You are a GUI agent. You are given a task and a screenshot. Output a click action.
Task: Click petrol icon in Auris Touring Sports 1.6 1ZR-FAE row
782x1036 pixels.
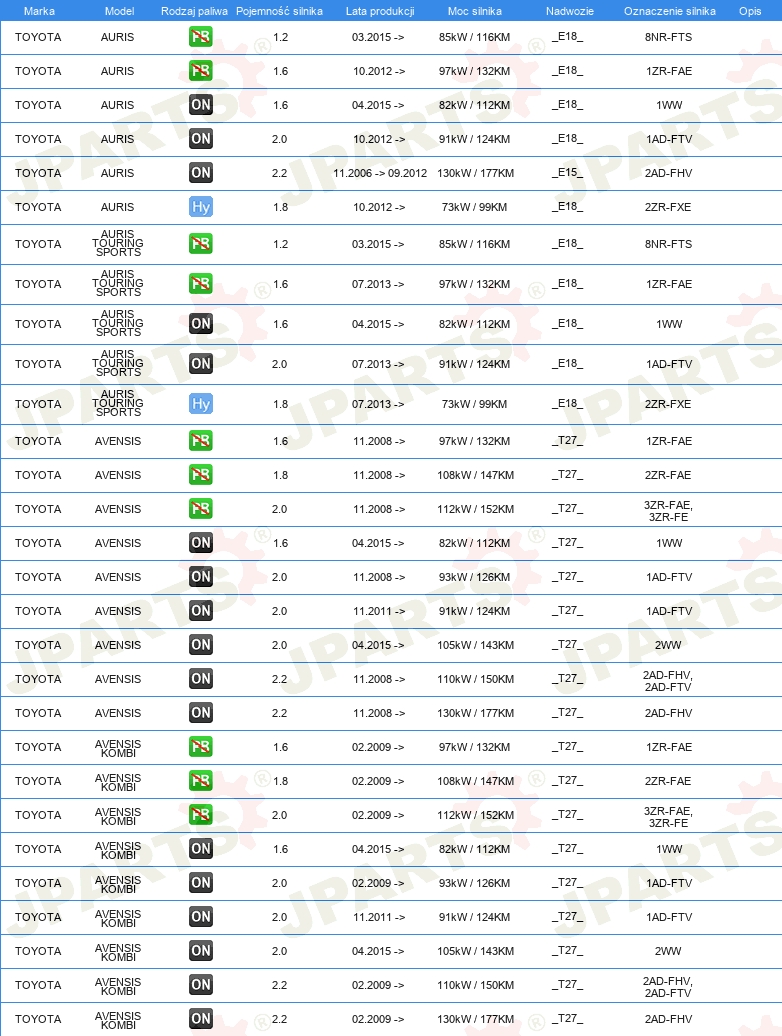tap(201, 283)
